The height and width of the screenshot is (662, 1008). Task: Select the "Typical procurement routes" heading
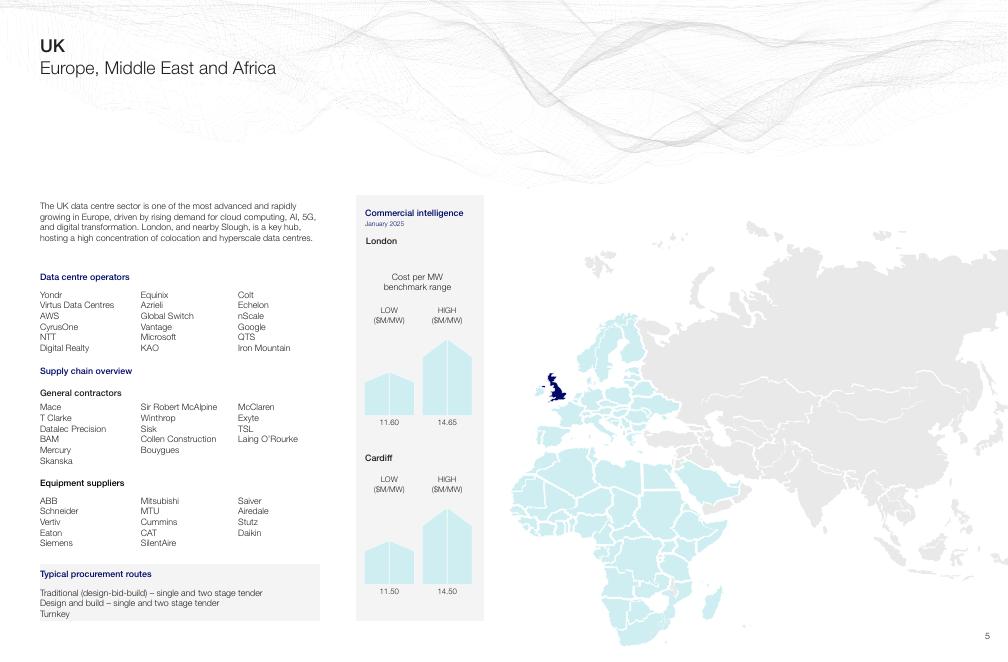[x=96, y=574]
